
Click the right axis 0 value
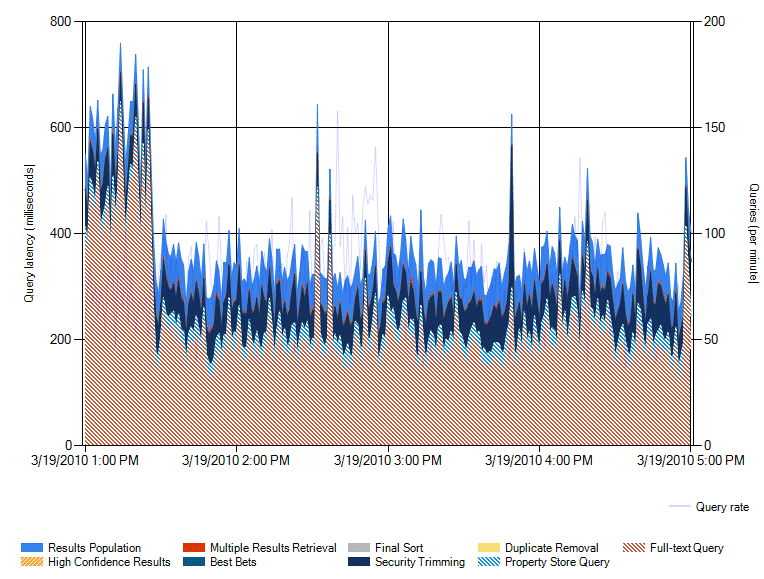[x=707, y=445]
